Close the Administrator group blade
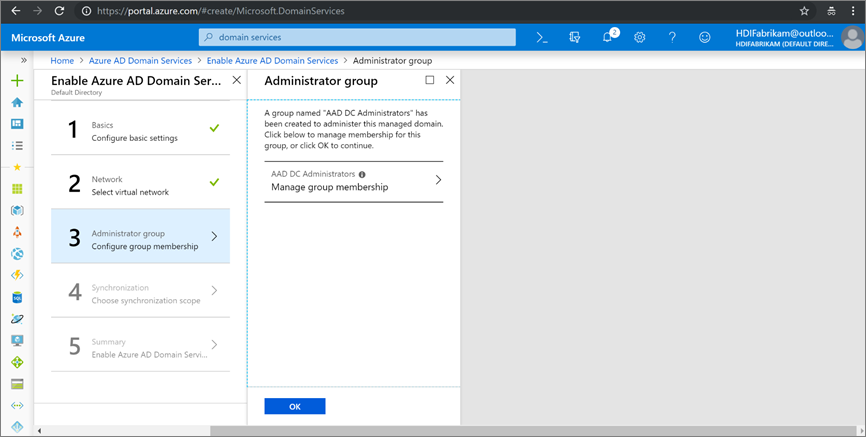Screen dimensions: 866x437 click(x=450, y=80)
